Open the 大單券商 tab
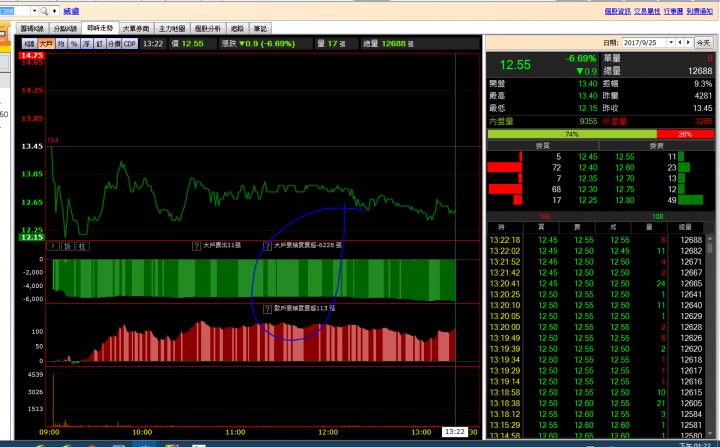This screenshot has width=720, height=447. click(x=136, y=28)
